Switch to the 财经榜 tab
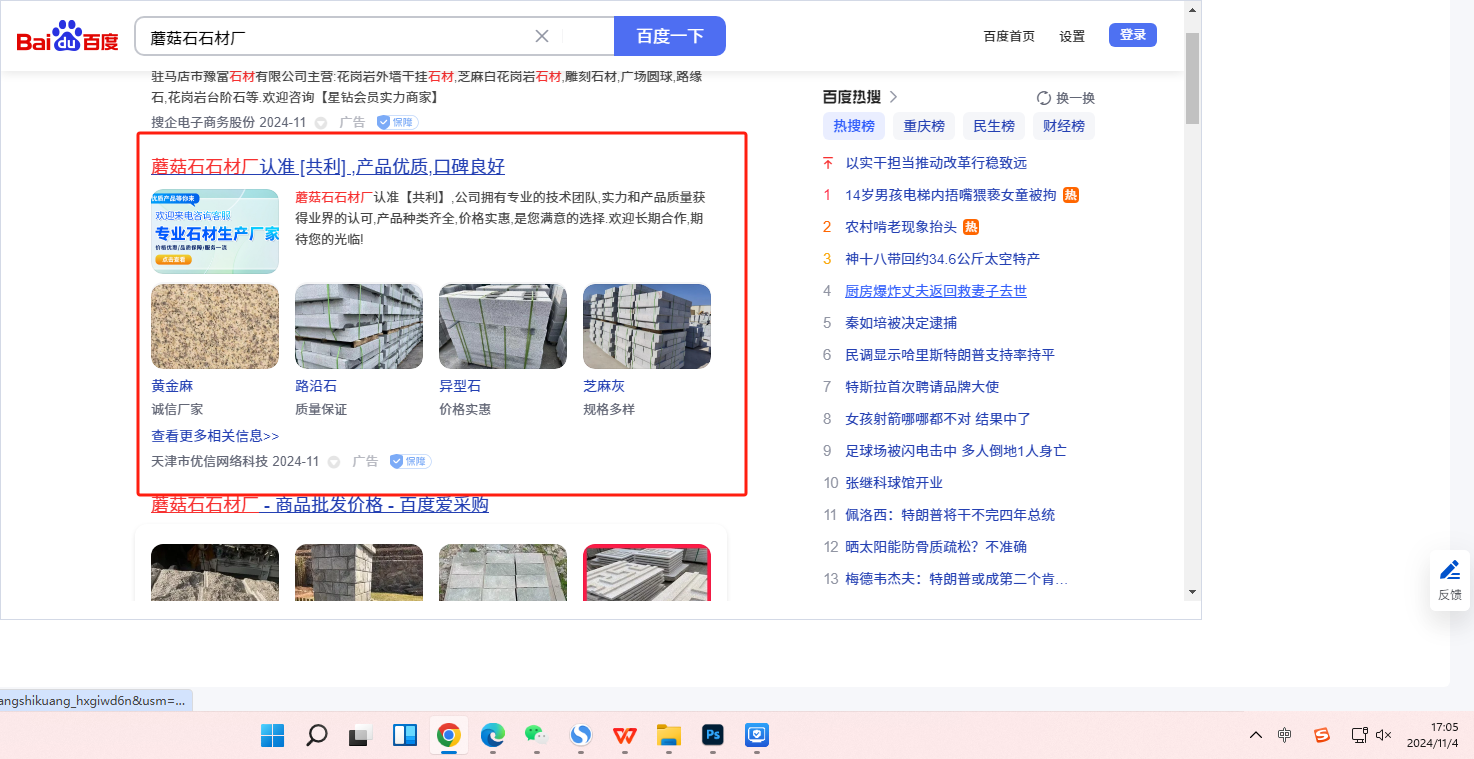The height and width of the screenshot is (759, 1474). tap(1064, 126)
